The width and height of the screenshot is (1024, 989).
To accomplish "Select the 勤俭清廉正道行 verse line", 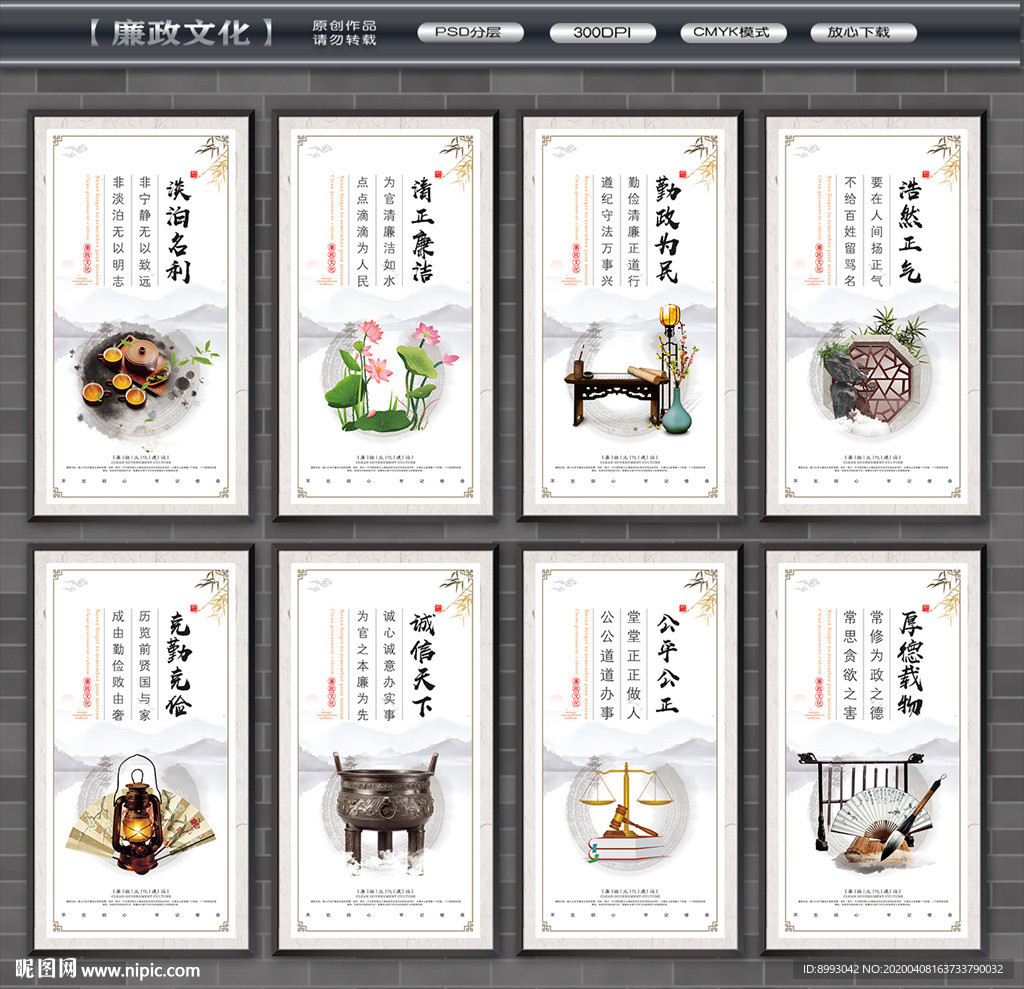I will tap(633, 231).
